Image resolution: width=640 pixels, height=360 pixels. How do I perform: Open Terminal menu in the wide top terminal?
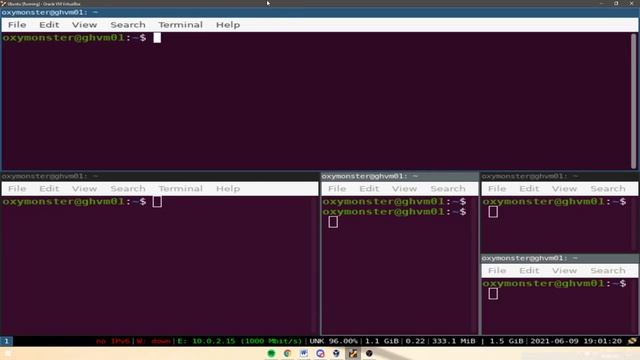pyautogui.click(x=180, y=25)
